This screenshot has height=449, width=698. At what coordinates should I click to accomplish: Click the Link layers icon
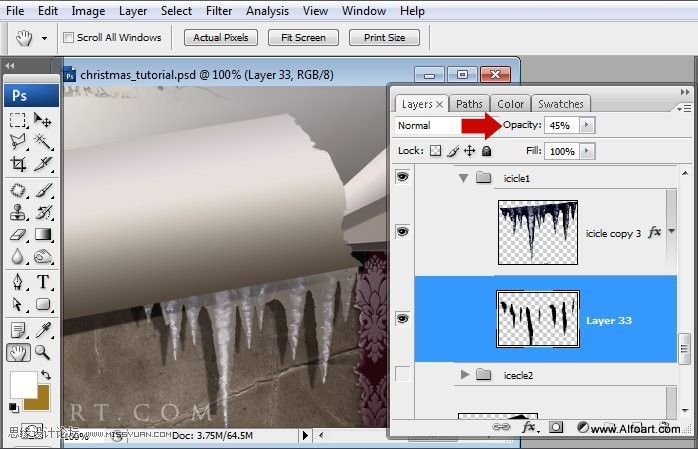coord(501,427)
